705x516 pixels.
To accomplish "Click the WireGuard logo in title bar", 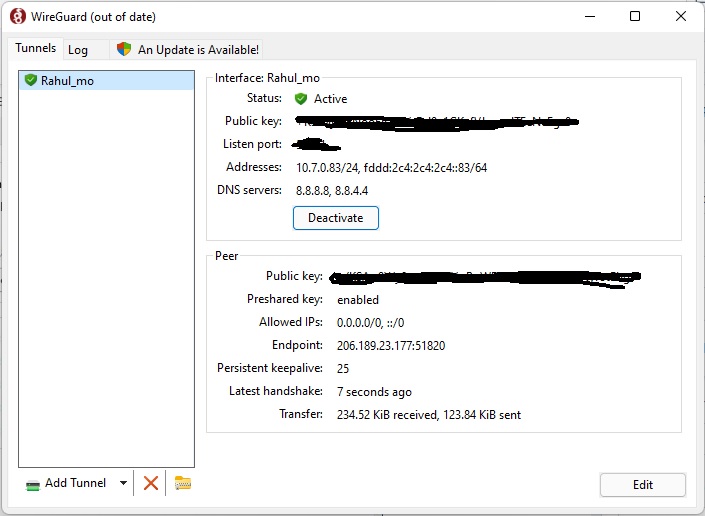I will coord(18,17).
